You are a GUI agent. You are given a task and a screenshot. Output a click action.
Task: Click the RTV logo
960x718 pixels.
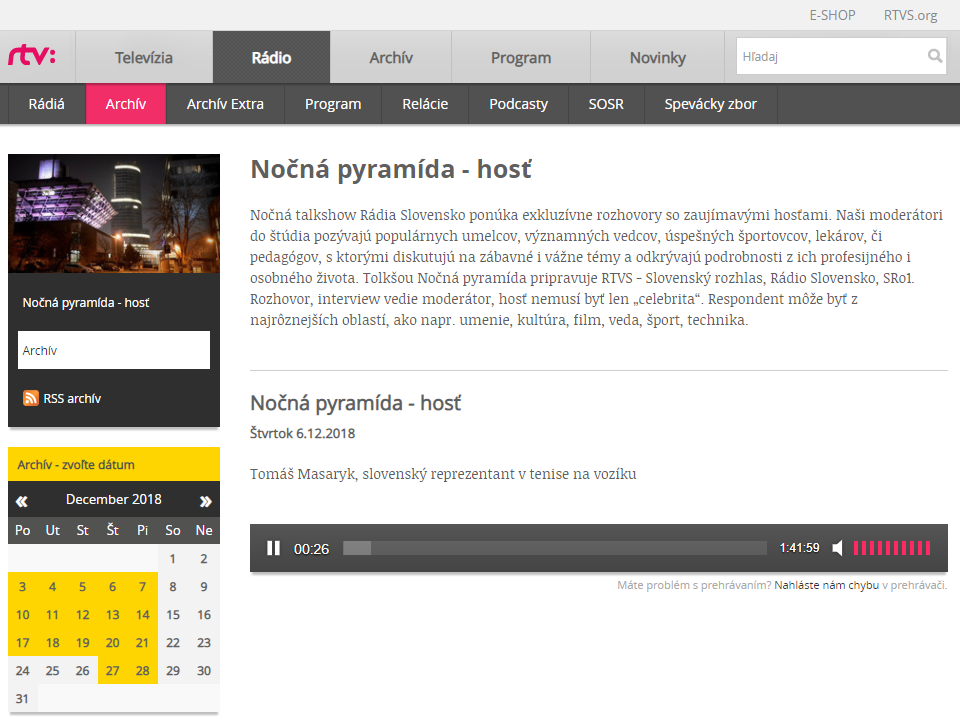32,56
